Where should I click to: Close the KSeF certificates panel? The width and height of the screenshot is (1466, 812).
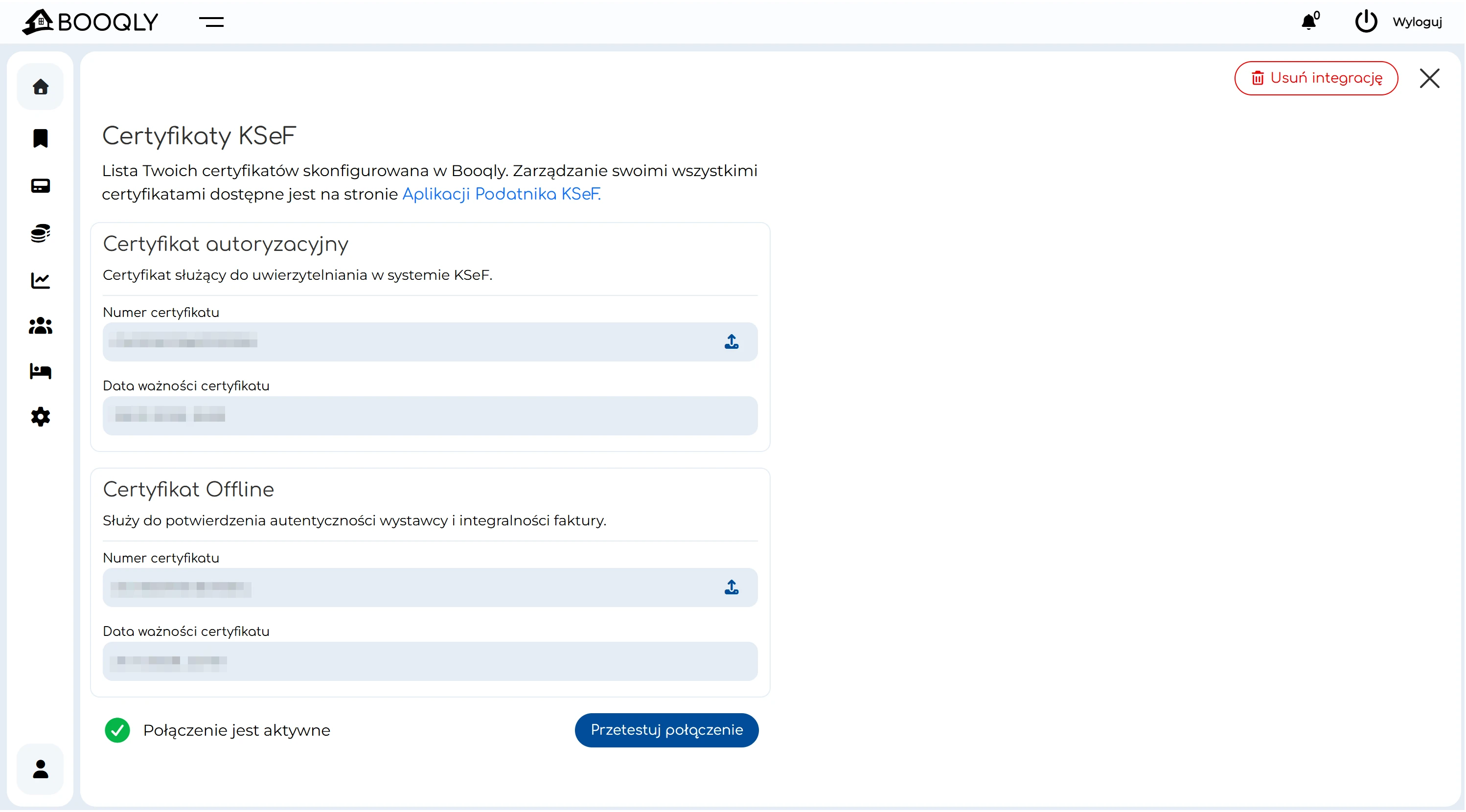1429,78
